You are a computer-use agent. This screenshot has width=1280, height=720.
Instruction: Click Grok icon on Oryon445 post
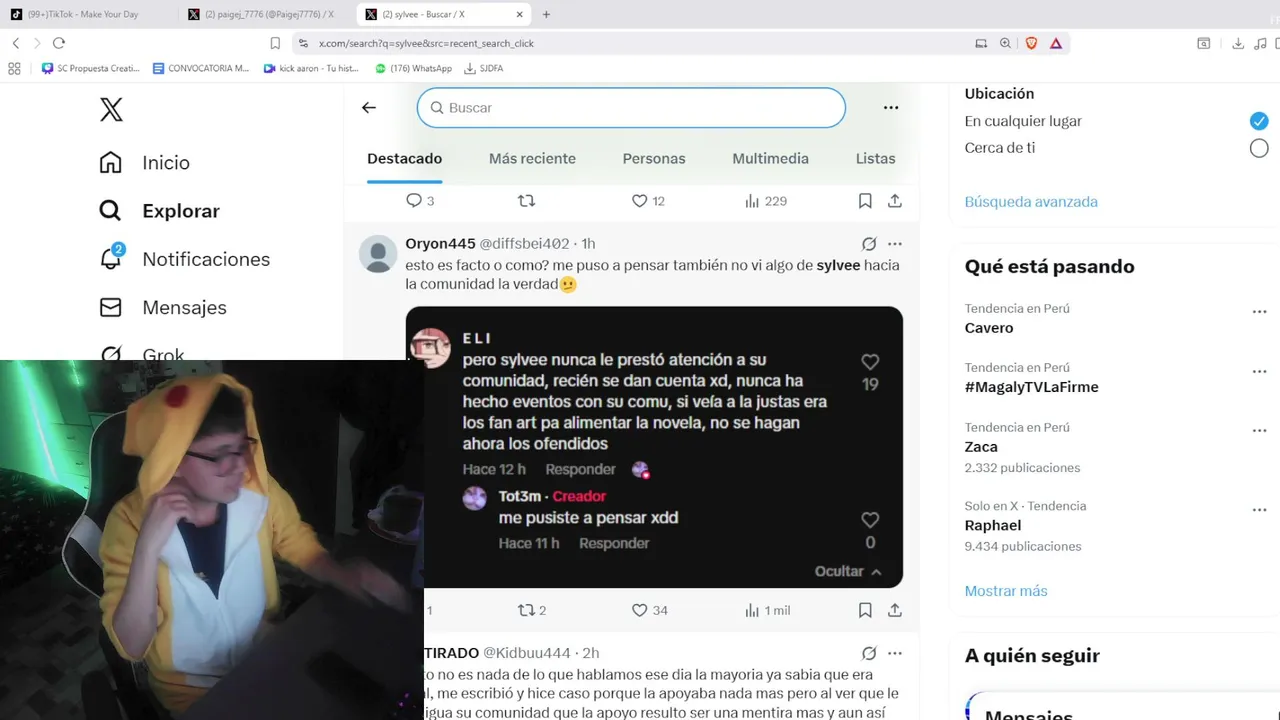point(869,244)
